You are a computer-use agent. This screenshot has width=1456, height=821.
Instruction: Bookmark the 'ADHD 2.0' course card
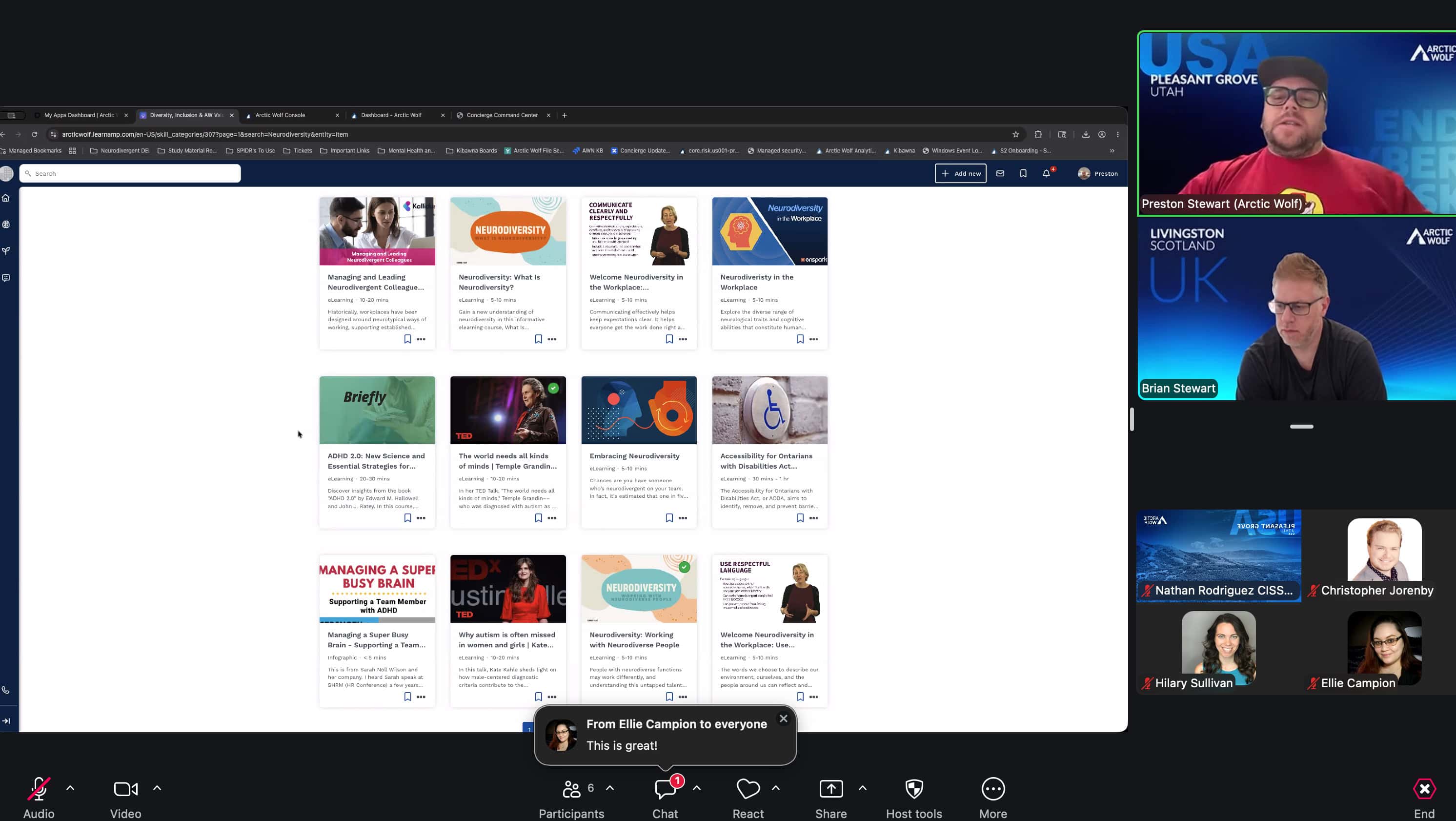coord(407,518)
